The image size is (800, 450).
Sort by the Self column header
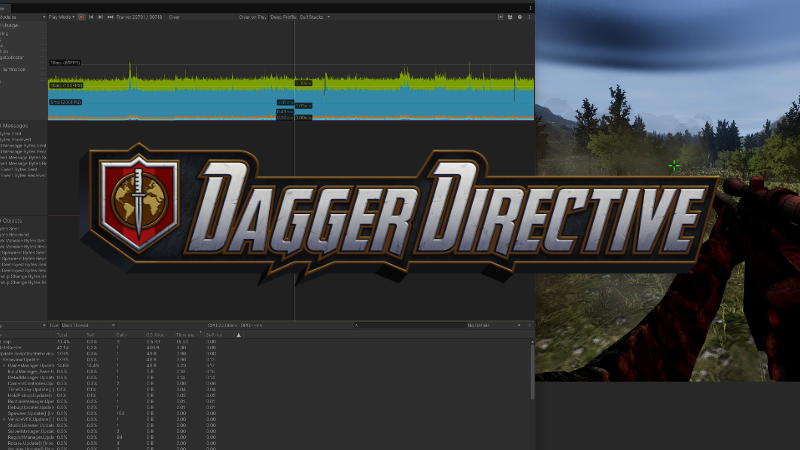[90, 335]
